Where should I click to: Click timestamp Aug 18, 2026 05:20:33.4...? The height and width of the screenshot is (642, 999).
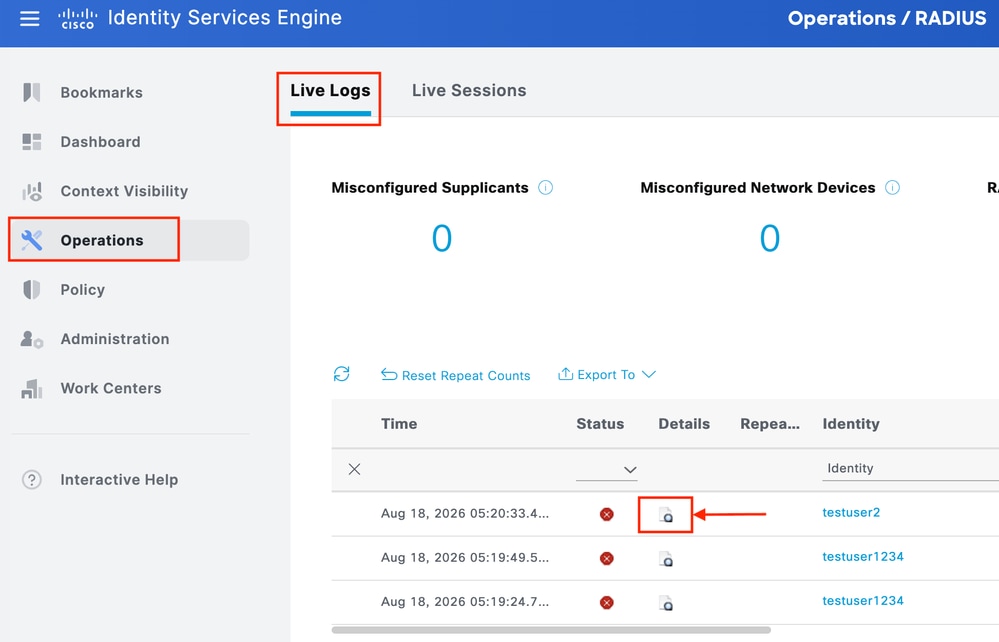click(x=464, y=513)
